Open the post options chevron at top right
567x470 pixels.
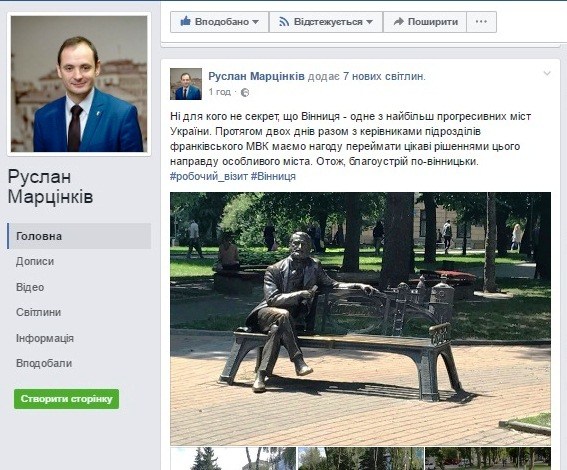pyautogui.click(x=547, y=73)
